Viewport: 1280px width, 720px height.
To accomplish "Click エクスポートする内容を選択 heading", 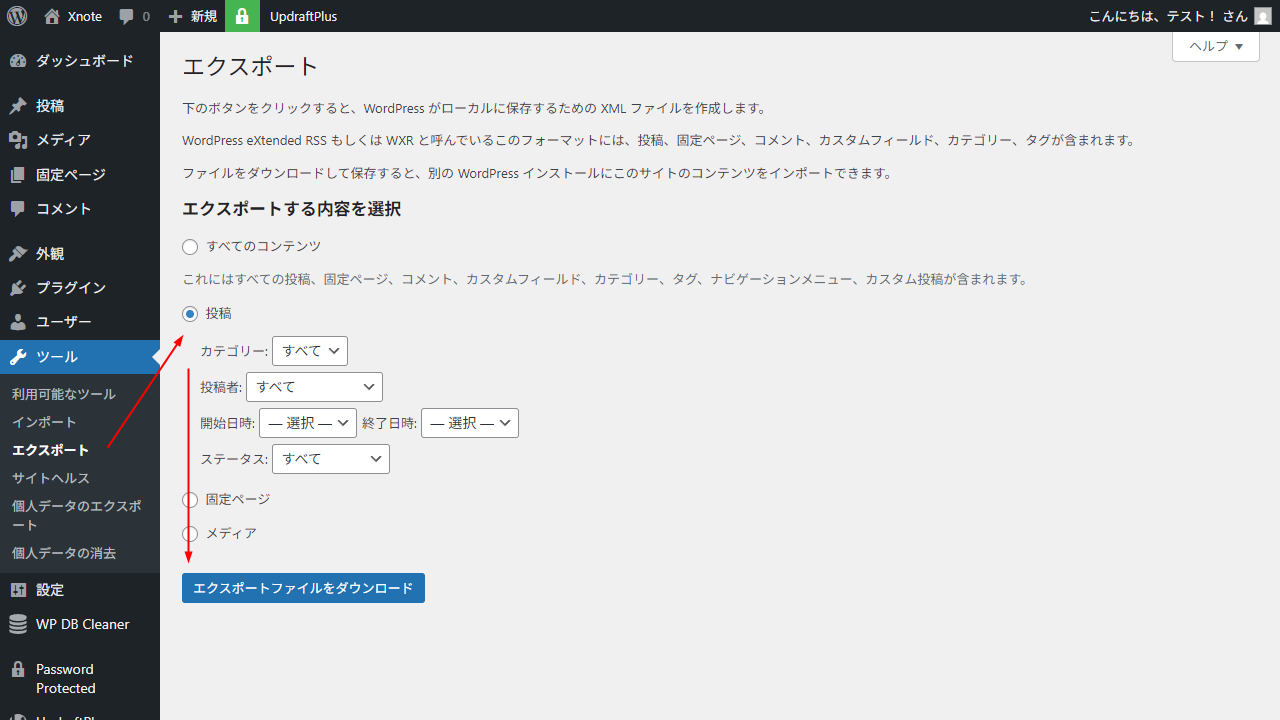I will 291,209.
